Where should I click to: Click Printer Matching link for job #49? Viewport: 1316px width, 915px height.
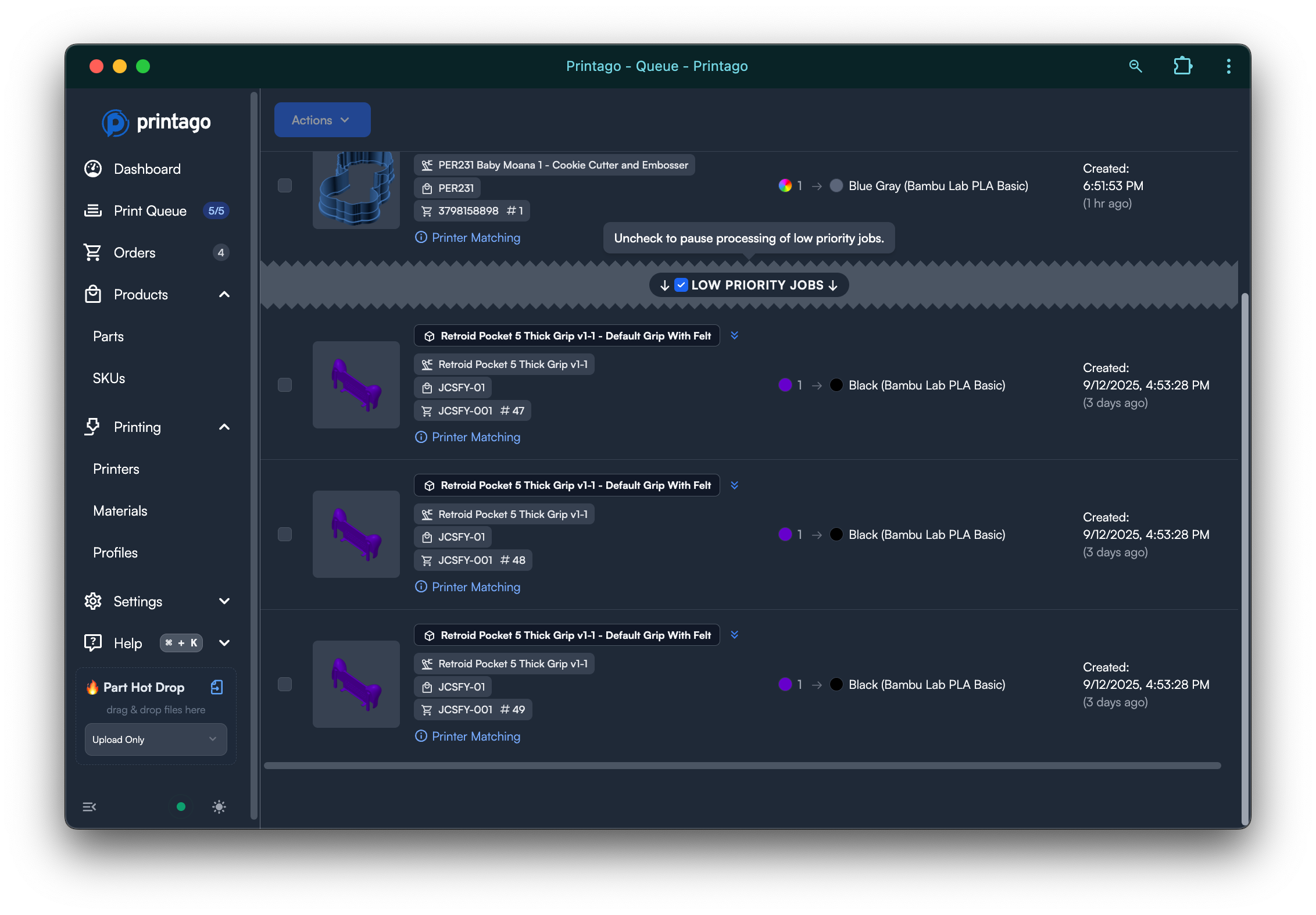[x=475, y=737]
